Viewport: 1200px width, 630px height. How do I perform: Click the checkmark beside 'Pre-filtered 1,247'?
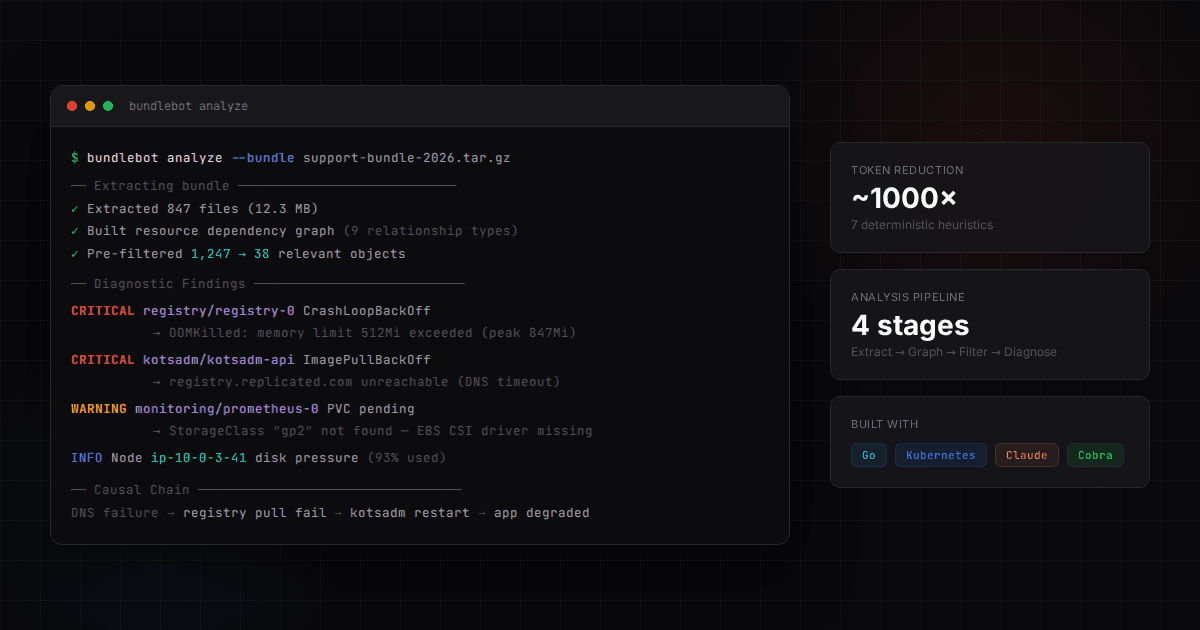pyautogui.click(x=75, y=254)
